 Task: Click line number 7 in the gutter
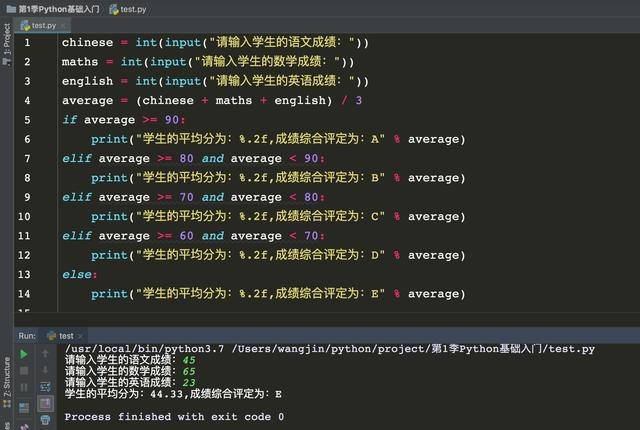coord(27,158)
